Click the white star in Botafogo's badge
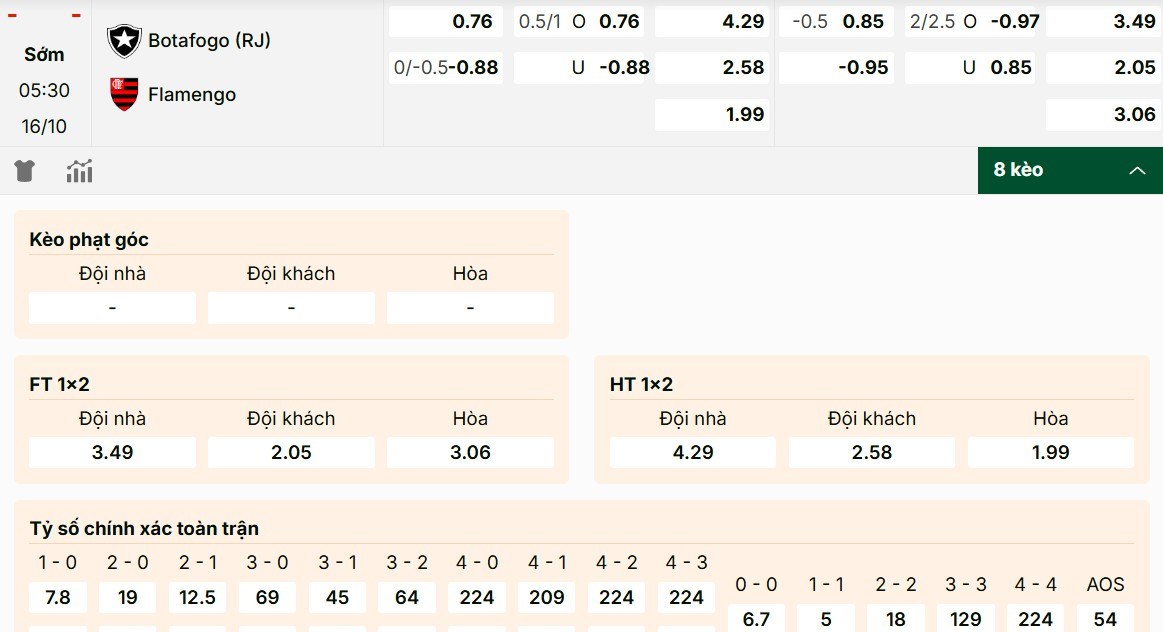This screenshot has height=632, width=1163. point(122,41)
